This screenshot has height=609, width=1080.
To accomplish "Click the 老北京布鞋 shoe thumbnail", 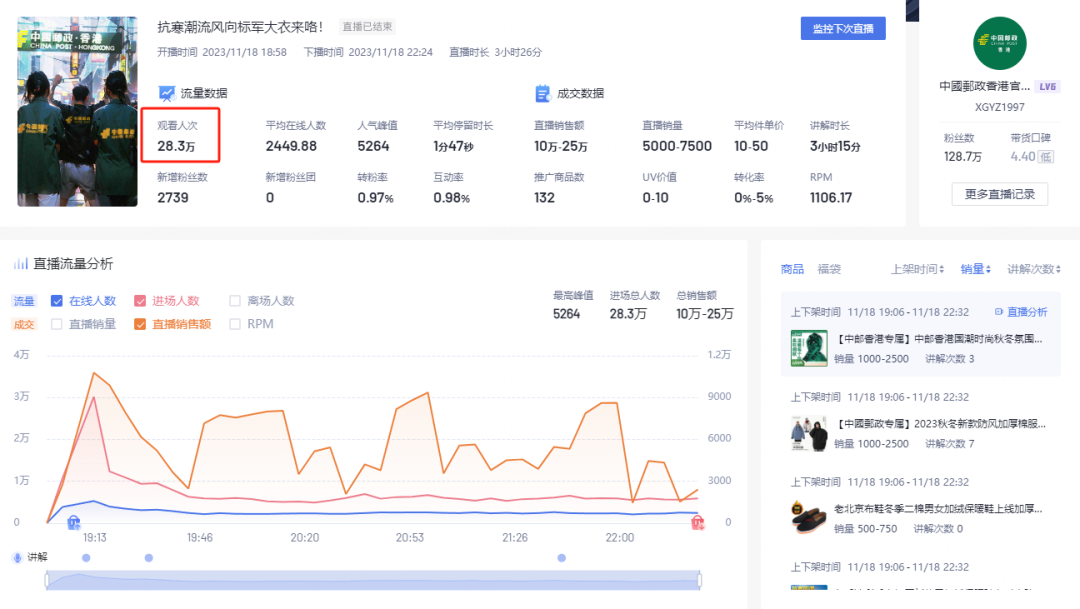I will tap(809, 518).
